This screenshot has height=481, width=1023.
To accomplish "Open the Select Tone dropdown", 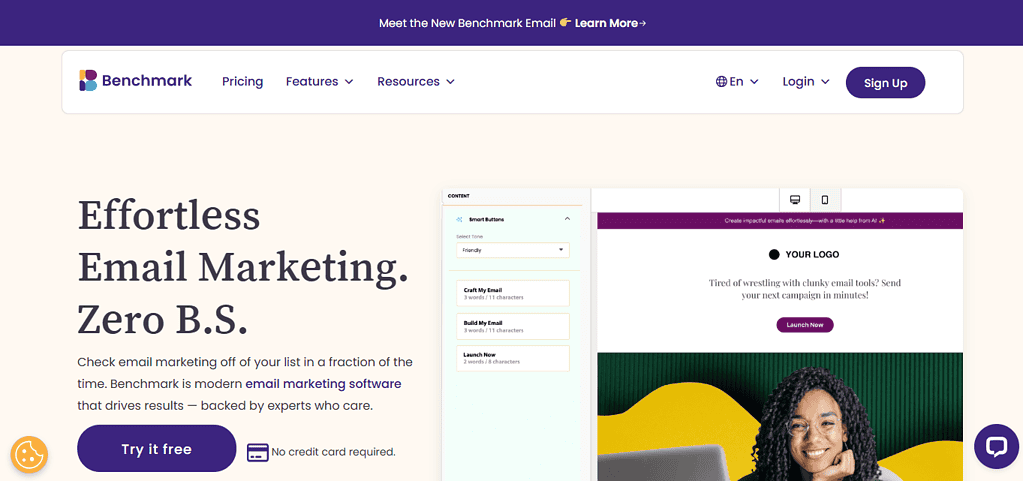I will click(512, 250).
